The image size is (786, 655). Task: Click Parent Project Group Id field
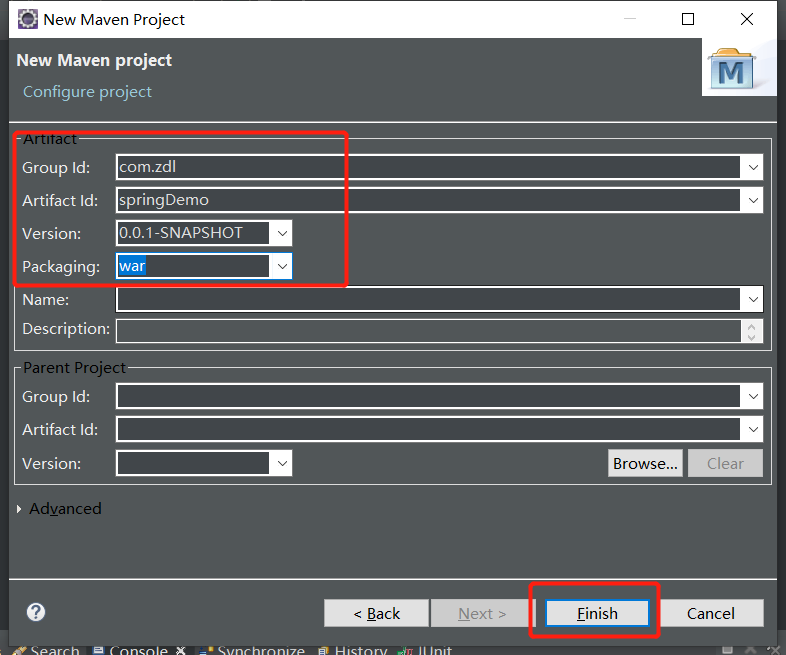428,396
